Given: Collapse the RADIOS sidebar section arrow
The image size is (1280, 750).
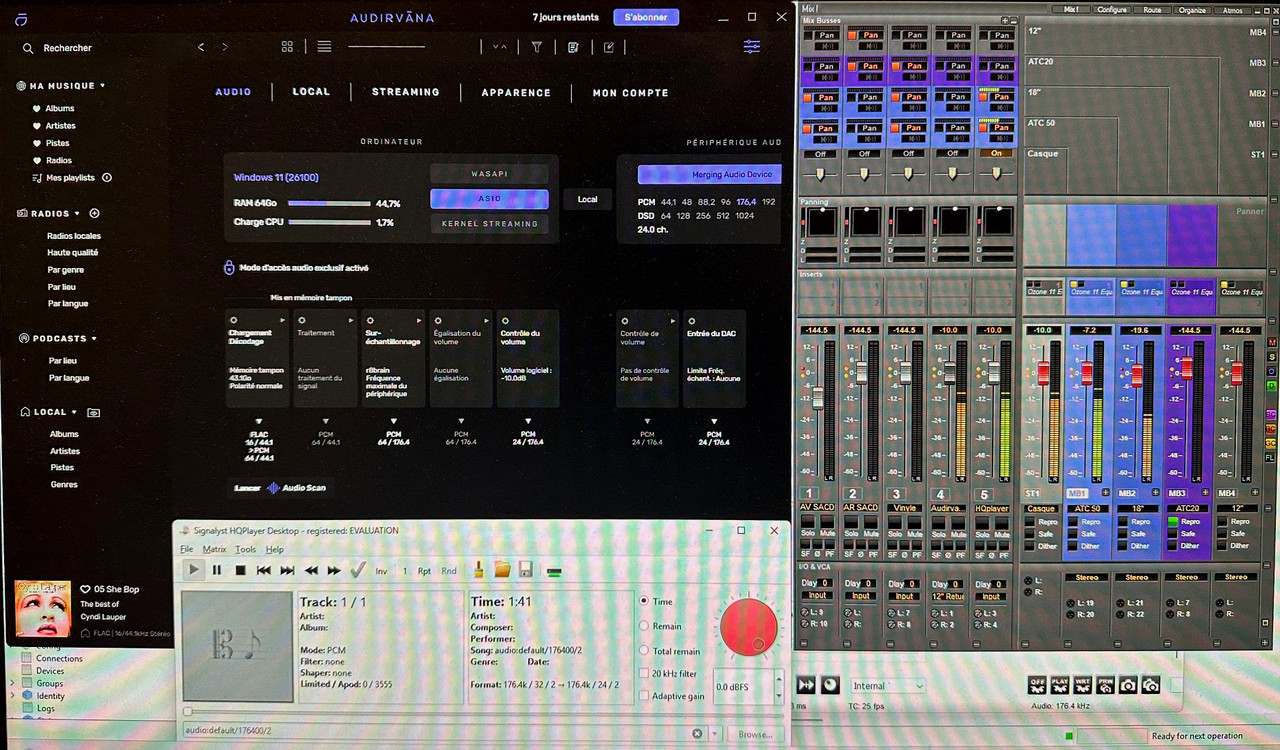Looking at the screenshot, I should 79,213.
